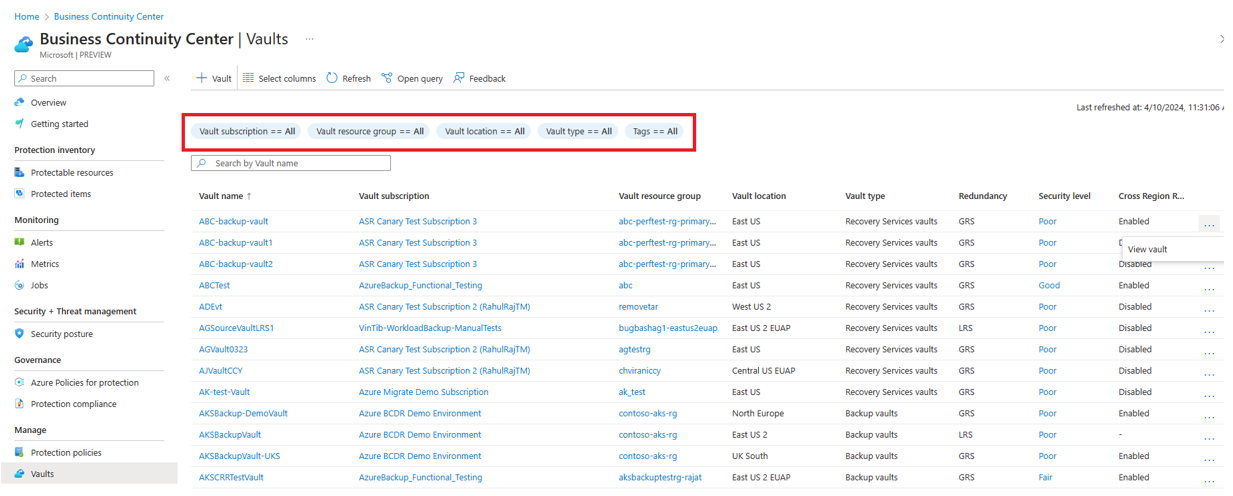This screenshot has height=496, width=1233.
Task: Open the Vault location == All filter
Action: [x=485, y=131]
